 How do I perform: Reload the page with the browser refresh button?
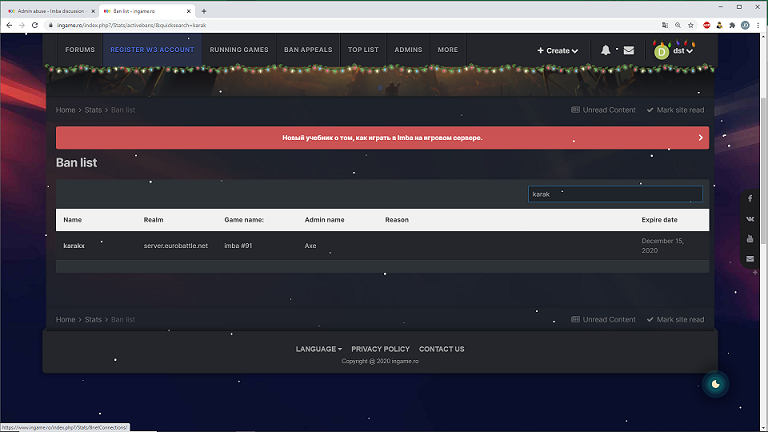click(34, 24)
